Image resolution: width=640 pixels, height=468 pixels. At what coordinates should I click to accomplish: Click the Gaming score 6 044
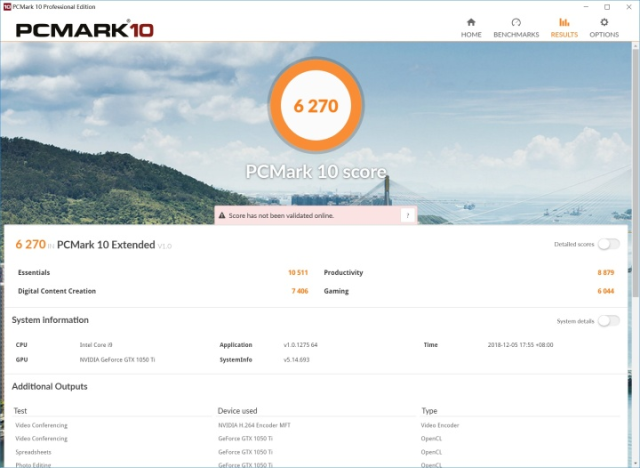point(606,291)
